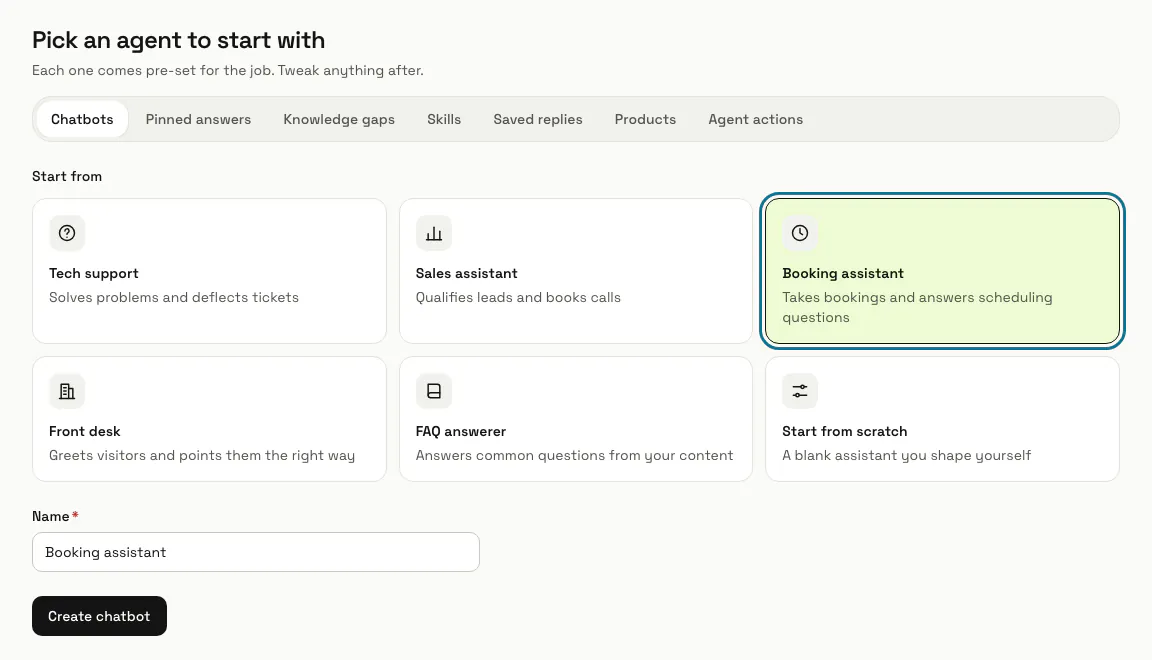
Task: Click the bar chart icon on Sales assistant
Action: point(433,233)
